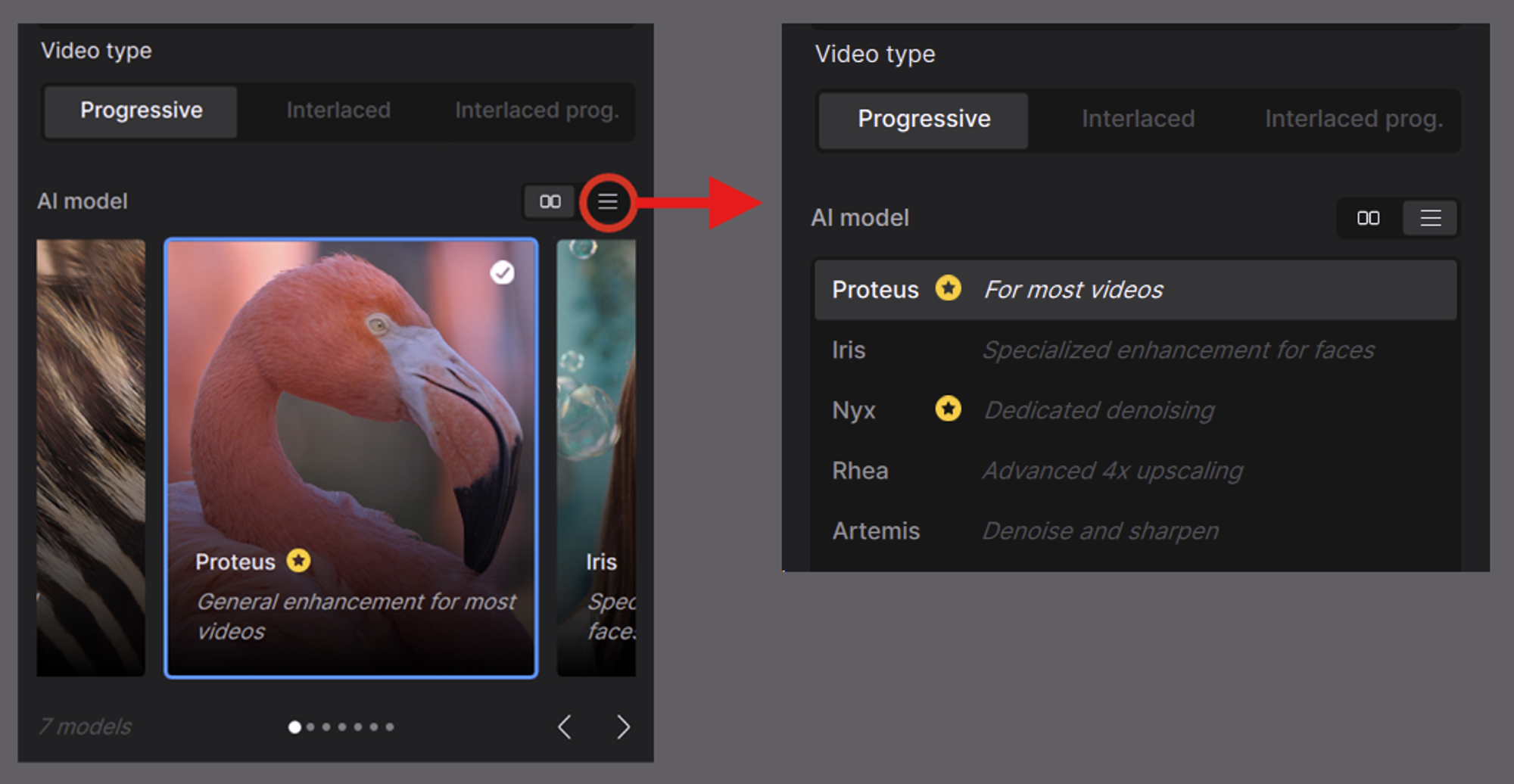Screen dimensions: 1514x784
Task: Jump to first carousel page dot
Action: [x=294, y=727]
